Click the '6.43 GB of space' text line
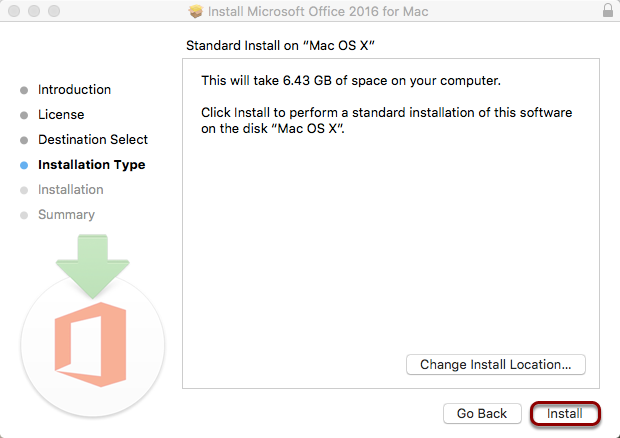Viewport: 620px width, 438px height. [x=351, y=81]
